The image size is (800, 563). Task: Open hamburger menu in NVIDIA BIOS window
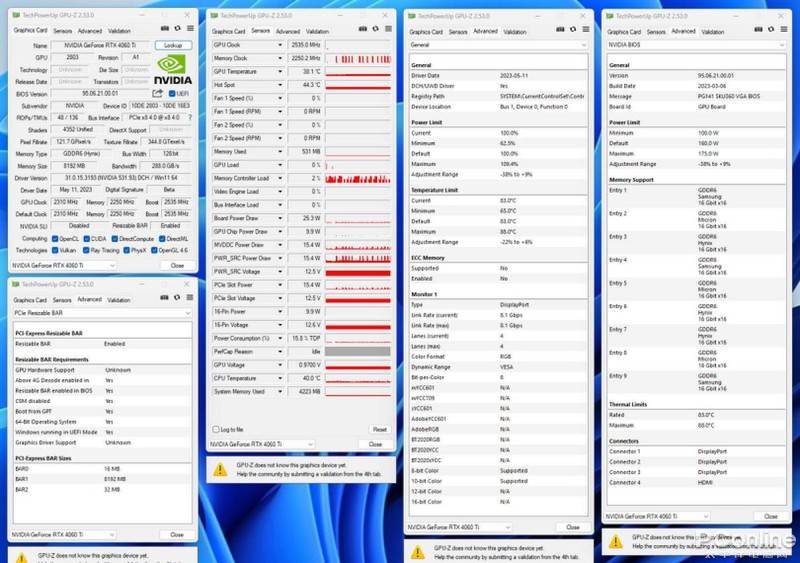pyautogui.click(x=784, y=30)
